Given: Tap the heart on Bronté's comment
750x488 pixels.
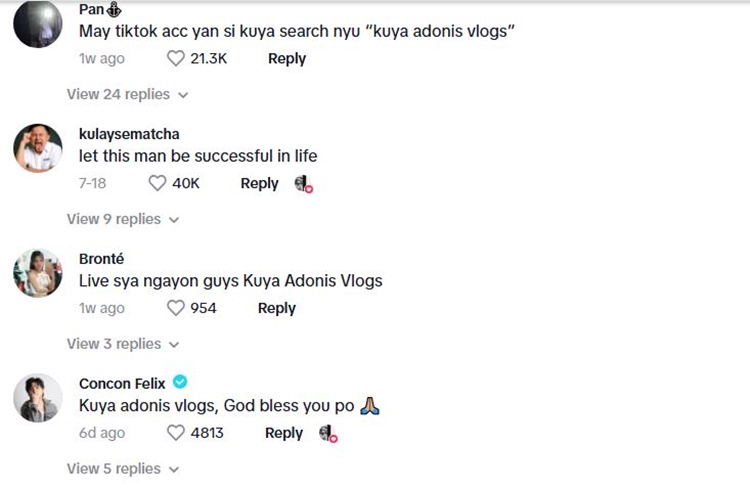Looking at the screenshot, I should 177,308.
